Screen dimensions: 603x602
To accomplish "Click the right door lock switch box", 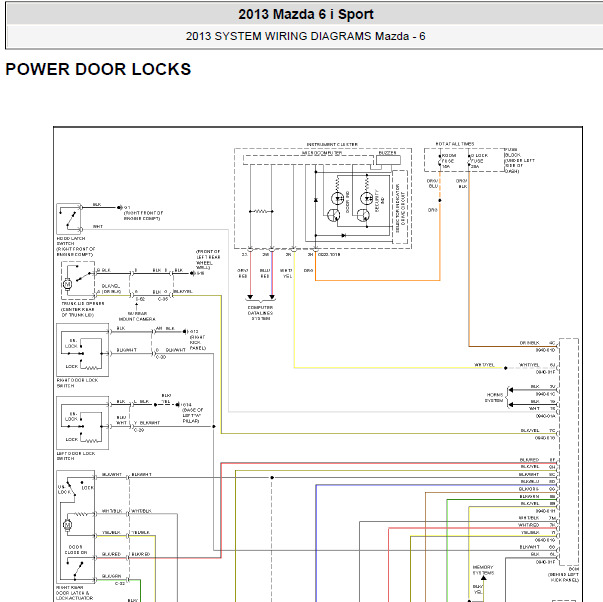I will pos(83,350).
